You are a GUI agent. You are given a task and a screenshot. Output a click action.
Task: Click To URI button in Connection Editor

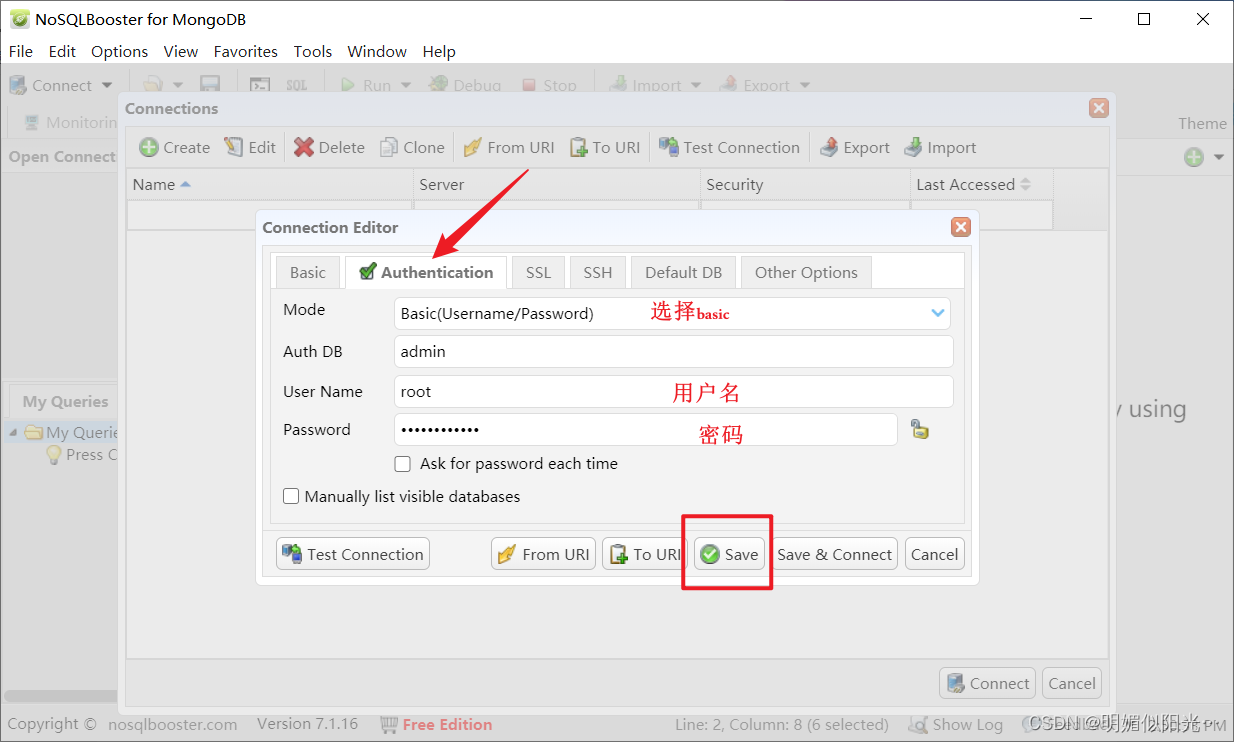[645, 554]
